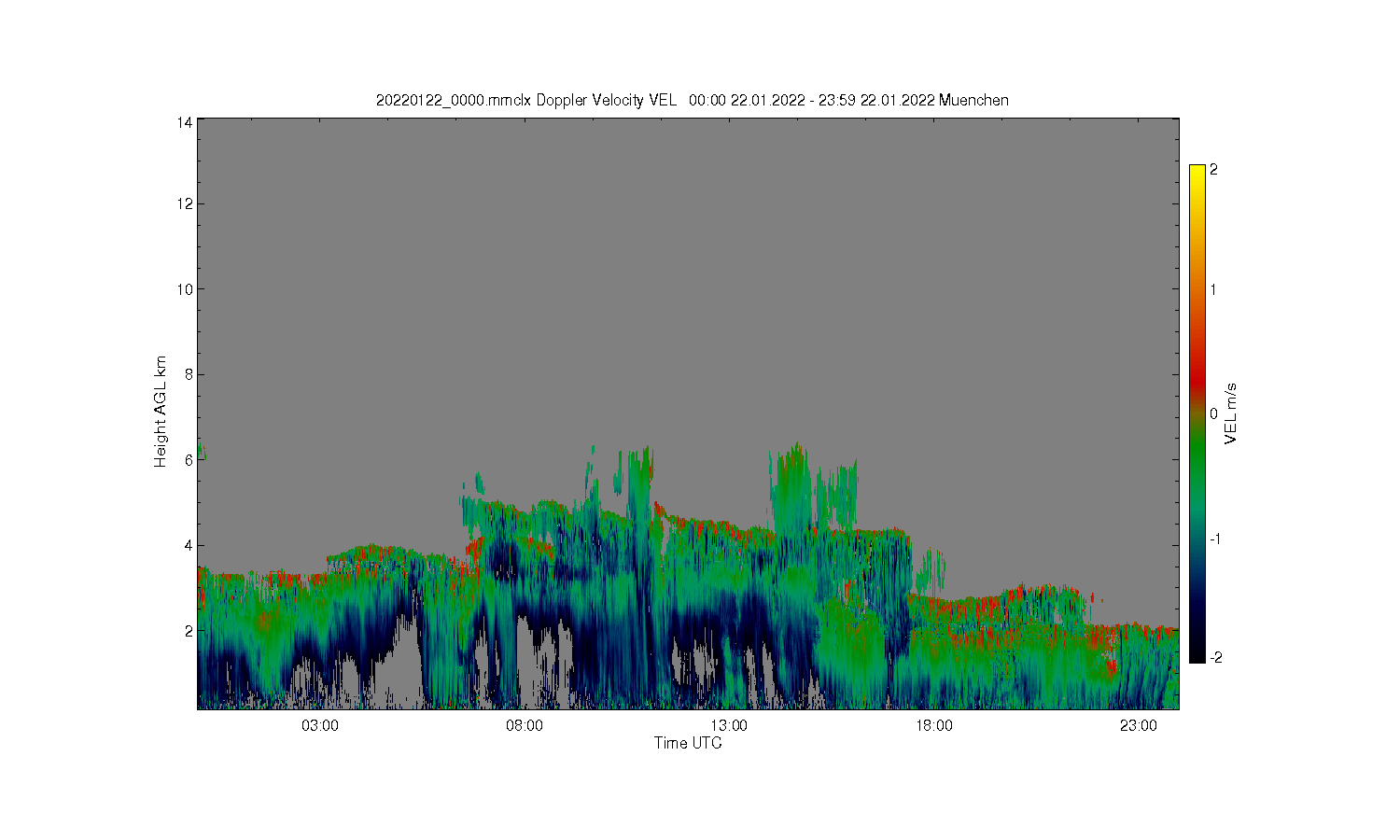
Task: Click the color bar value -2 label
Action: tap(1214, 658)
